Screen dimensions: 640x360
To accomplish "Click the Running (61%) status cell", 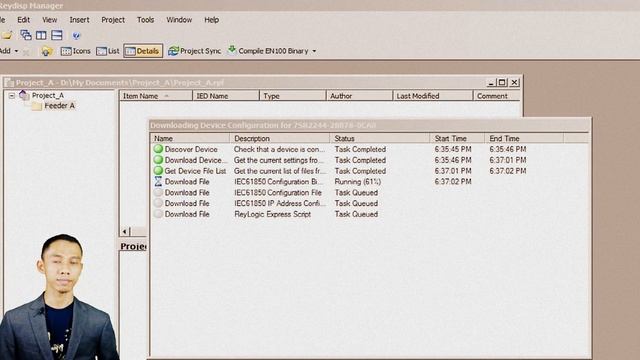I will (x=358, y=182).
